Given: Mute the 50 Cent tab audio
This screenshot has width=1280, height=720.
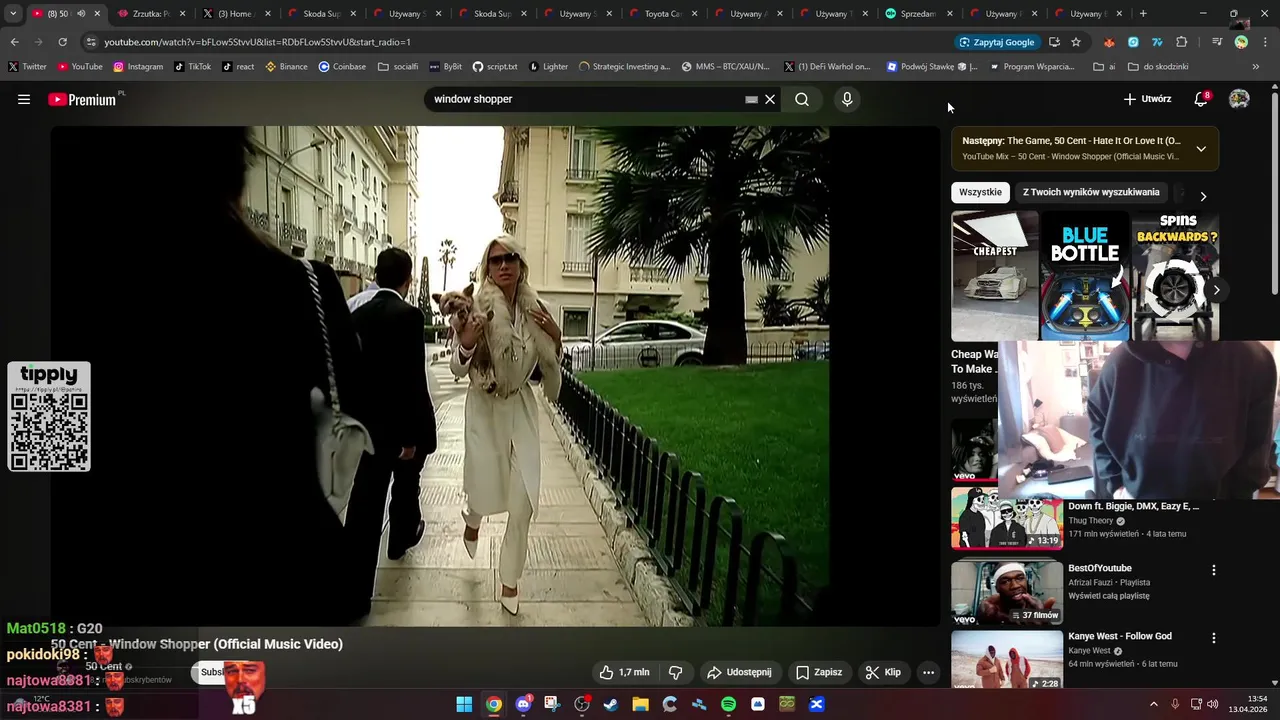Looking at the screenshot, I should (81, 14).
